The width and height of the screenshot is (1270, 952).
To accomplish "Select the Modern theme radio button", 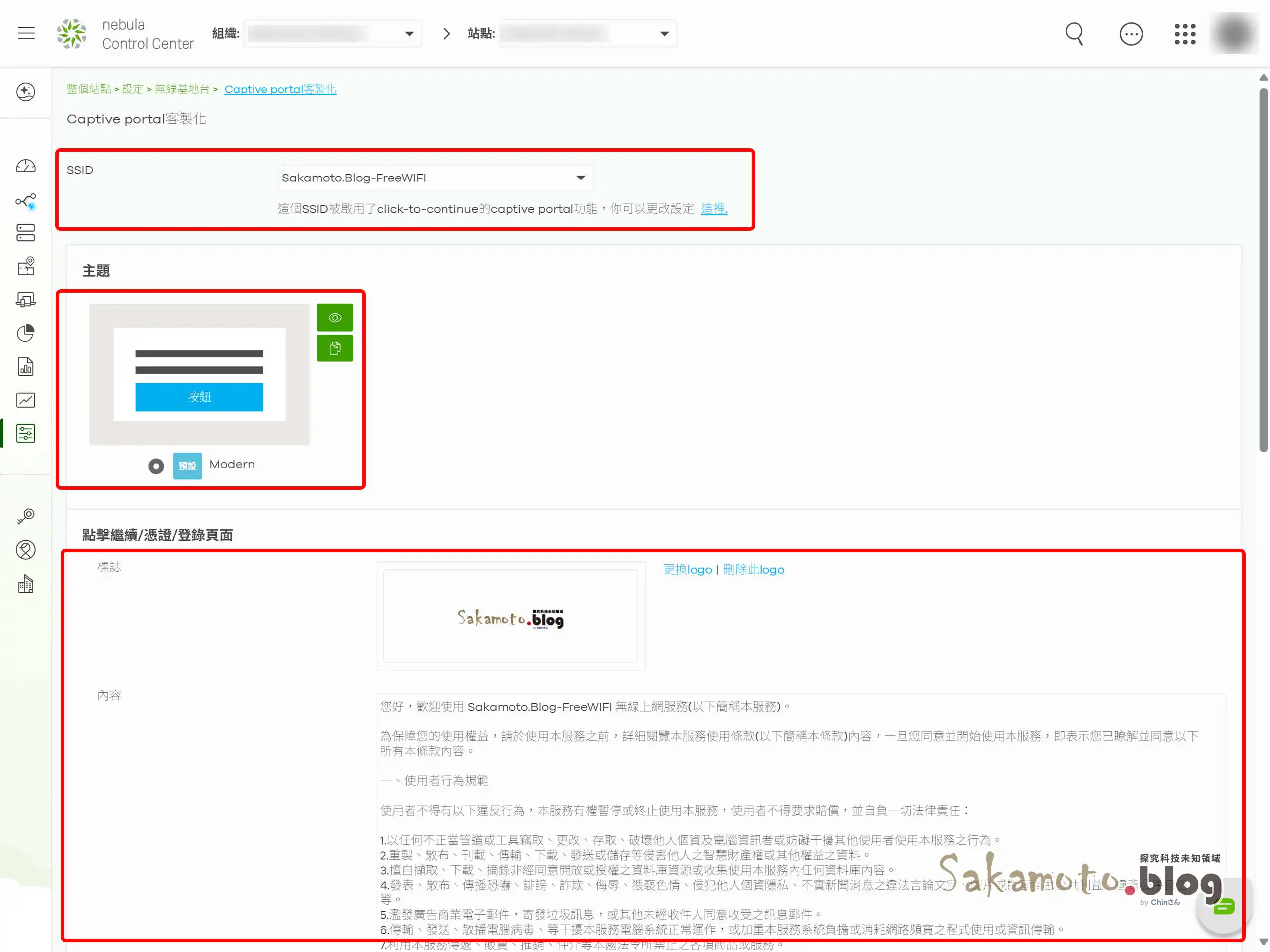I will point(156,466).
